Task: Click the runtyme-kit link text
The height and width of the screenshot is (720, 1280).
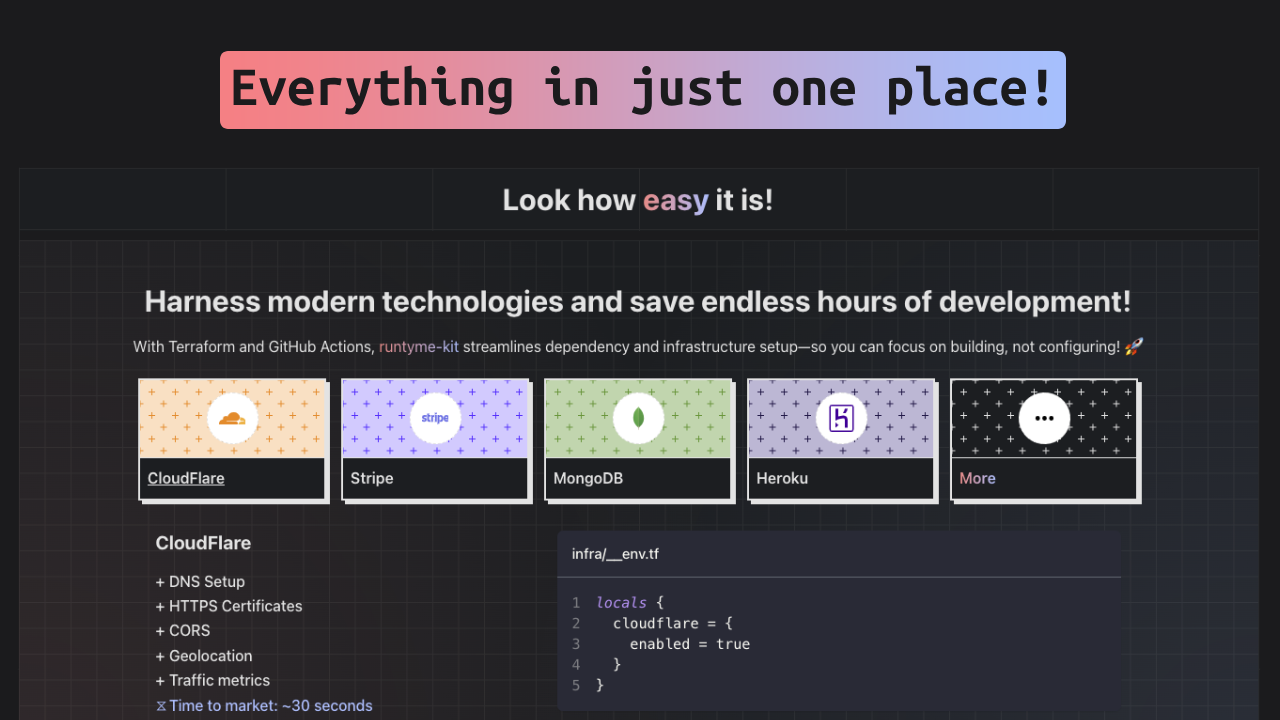Action: click(419, 347)
